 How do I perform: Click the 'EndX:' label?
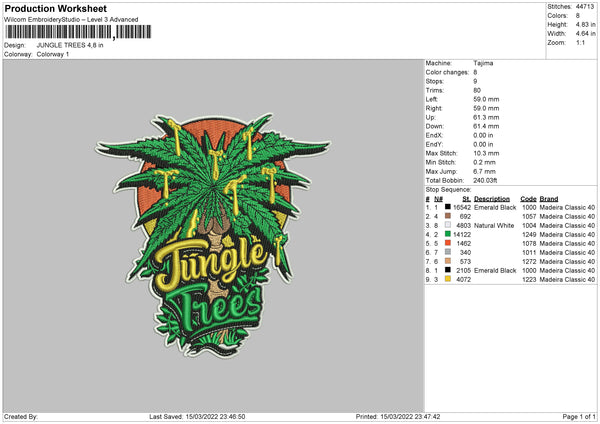click(x=434, y=135)
